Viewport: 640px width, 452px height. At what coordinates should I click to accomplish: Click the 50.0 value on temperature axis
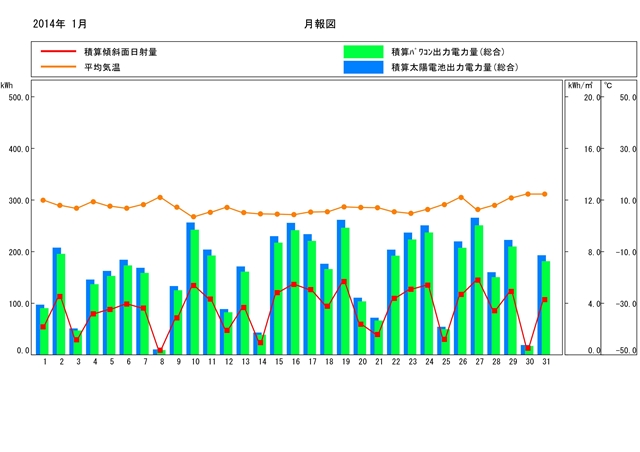(628, 97)
